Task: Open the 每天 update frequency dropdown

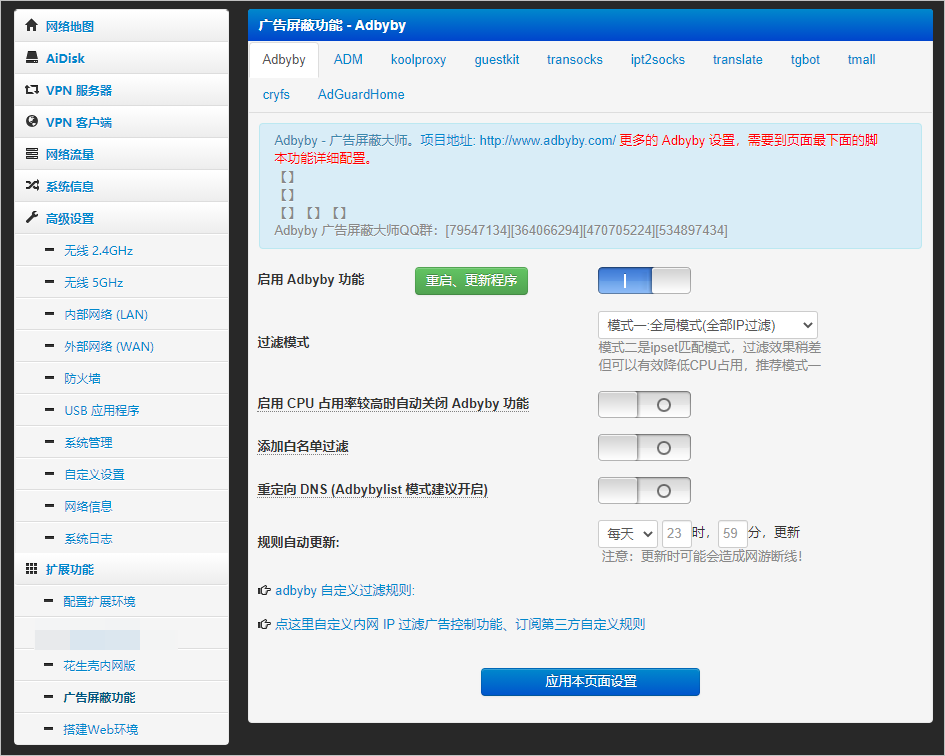Action: (627, 534)
